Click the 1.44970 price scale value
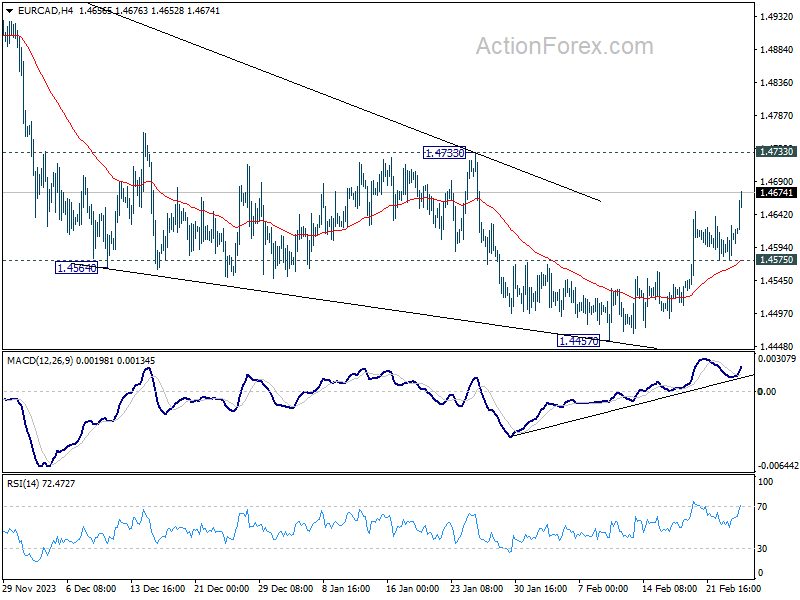The image size is (800, 600). pyautogui.click(x=777, y=313)
